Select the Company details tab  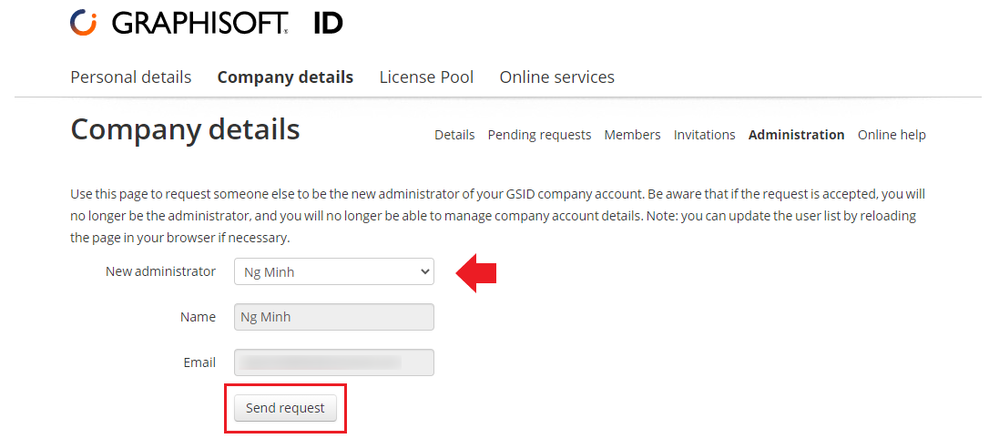tap(285, 77)
